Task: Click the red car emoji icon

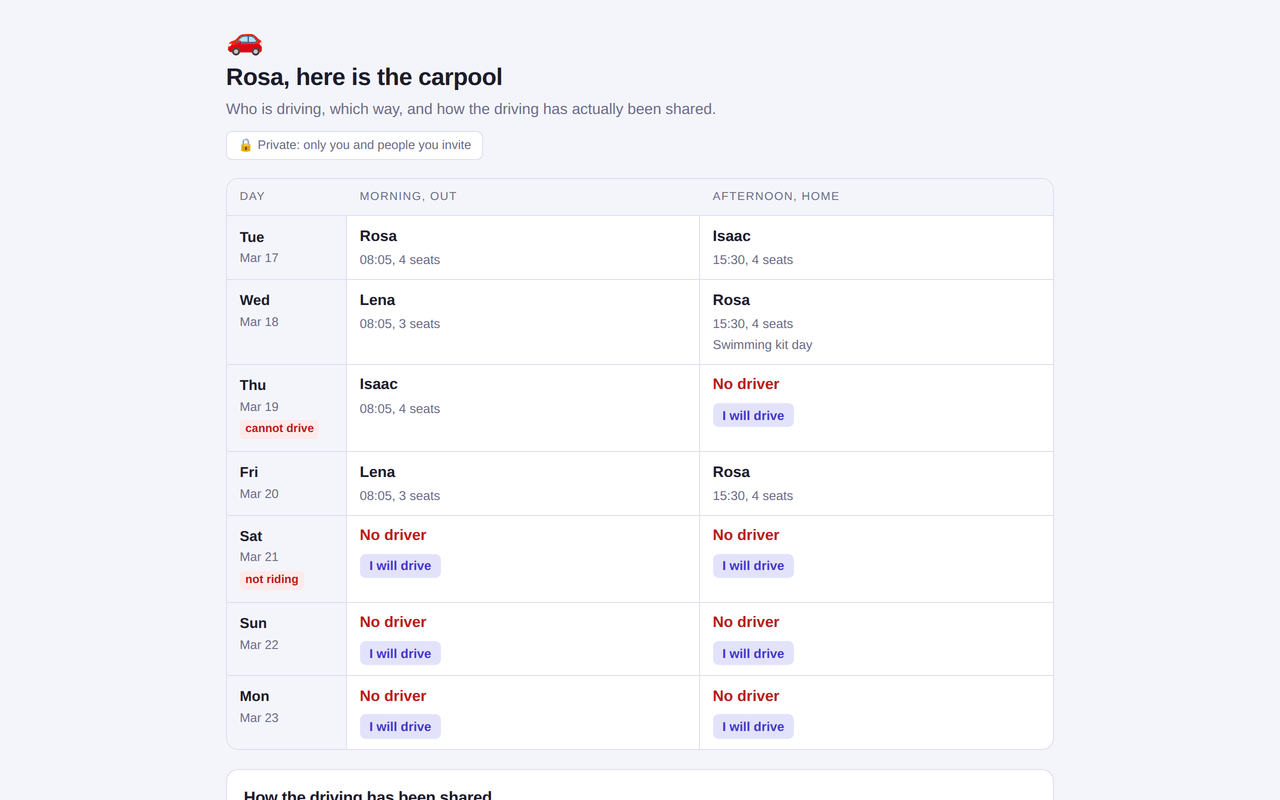Action: (x=245, y=42)
